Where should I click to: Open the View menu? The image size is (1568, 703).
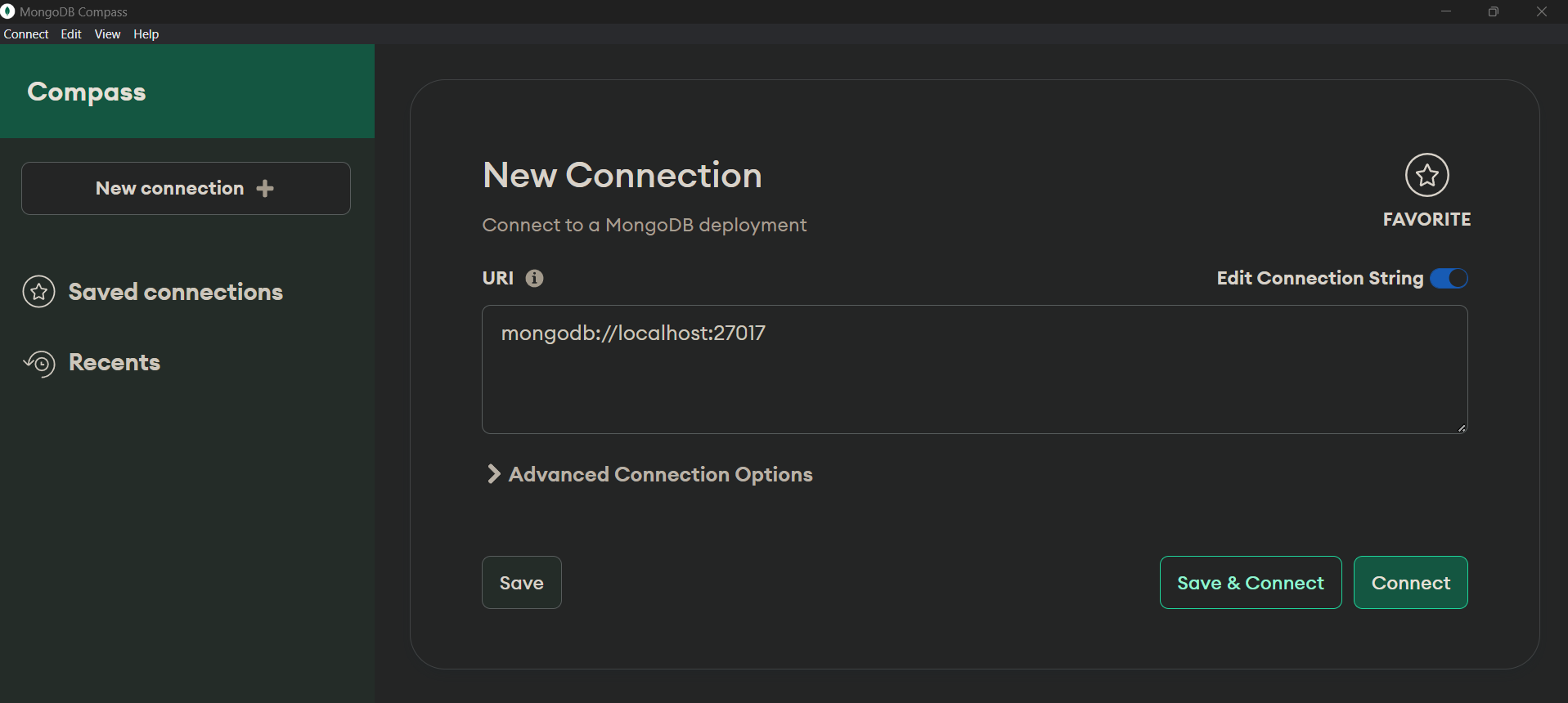tap(107, 34)
